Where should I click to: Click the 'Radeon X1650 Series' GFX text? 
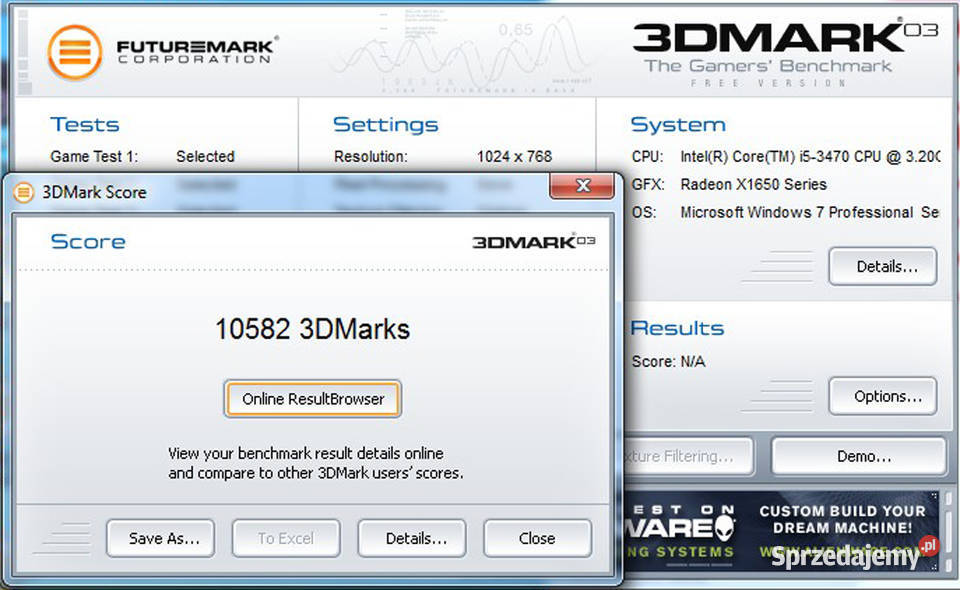753,184
